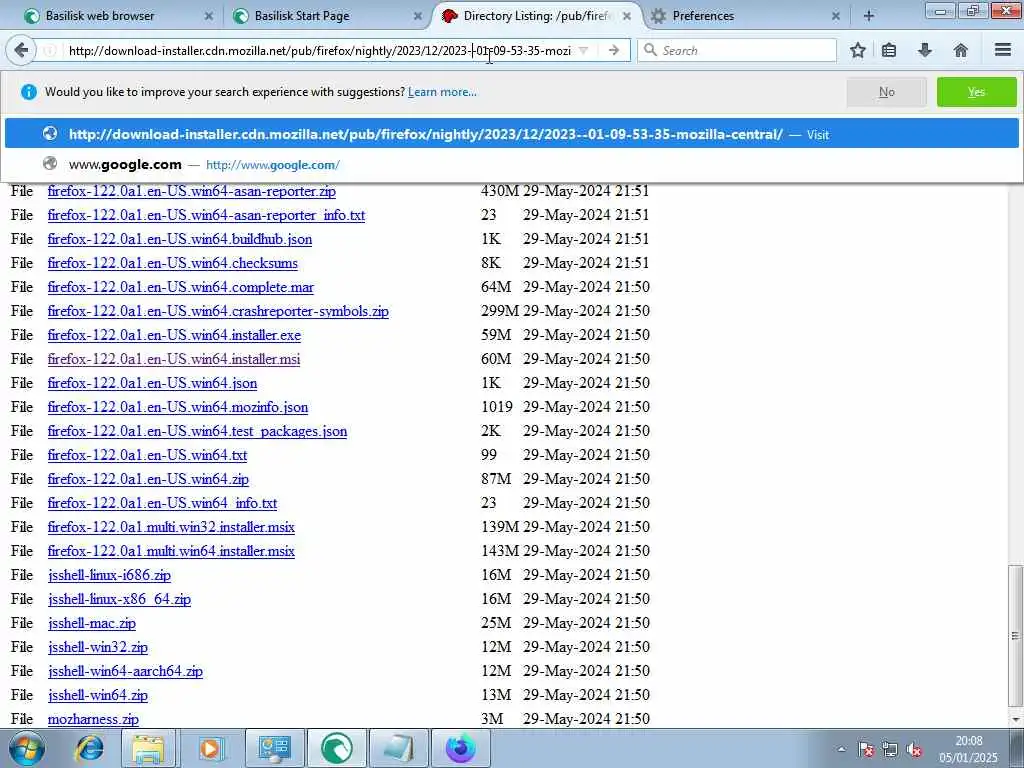This screenshot has width=1024, height=768.
Task: Close the Basilisk Start Page tab
Action: pos(417,16)
